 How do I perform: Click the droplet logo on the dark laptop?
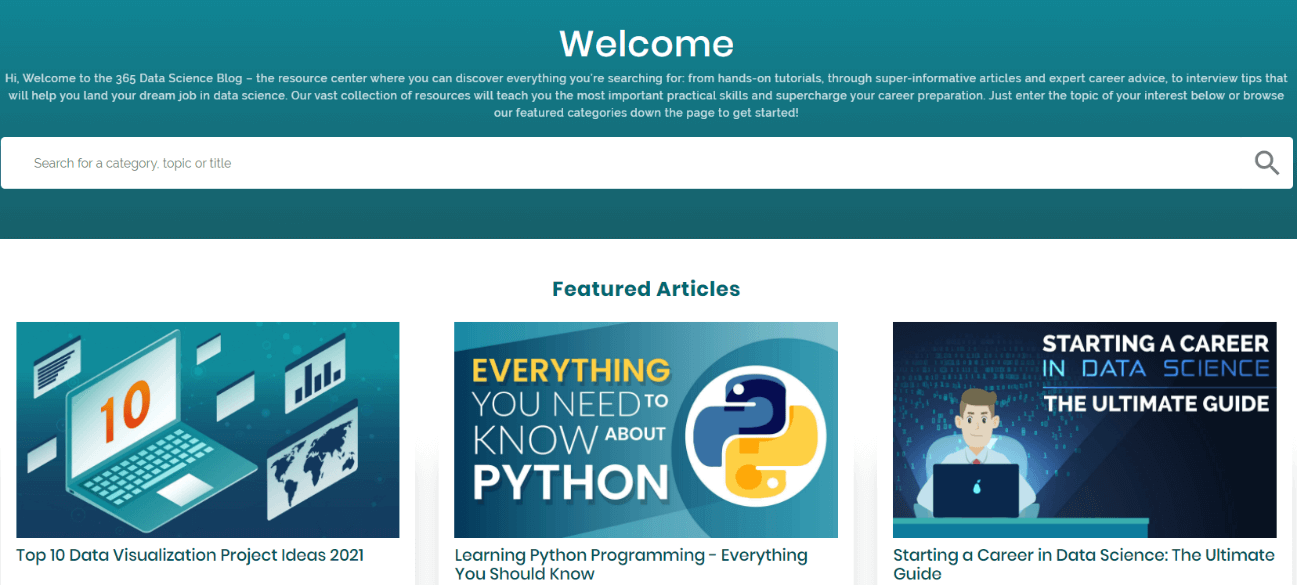975,489
